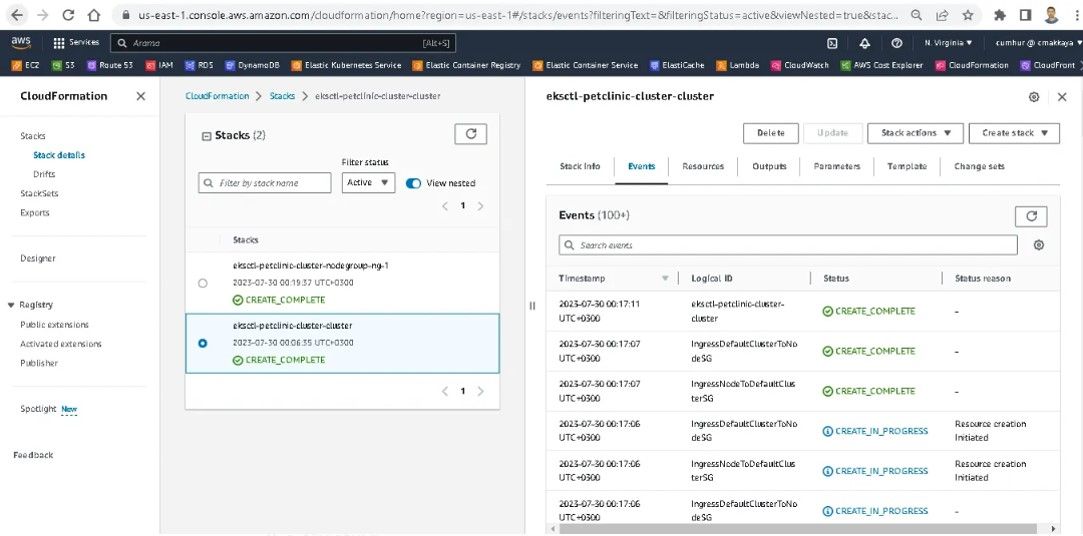Click the Search events input field

788,245
